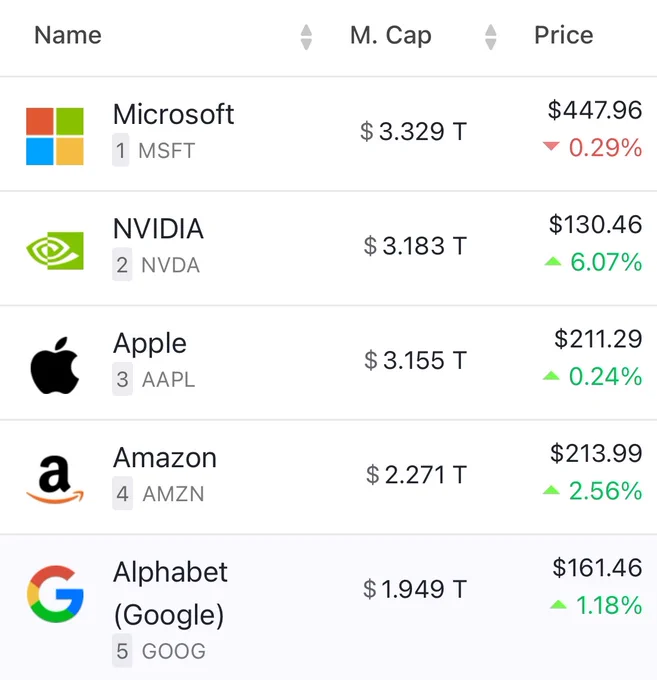Sort by Name using sort arrows

tap(306, 37)
